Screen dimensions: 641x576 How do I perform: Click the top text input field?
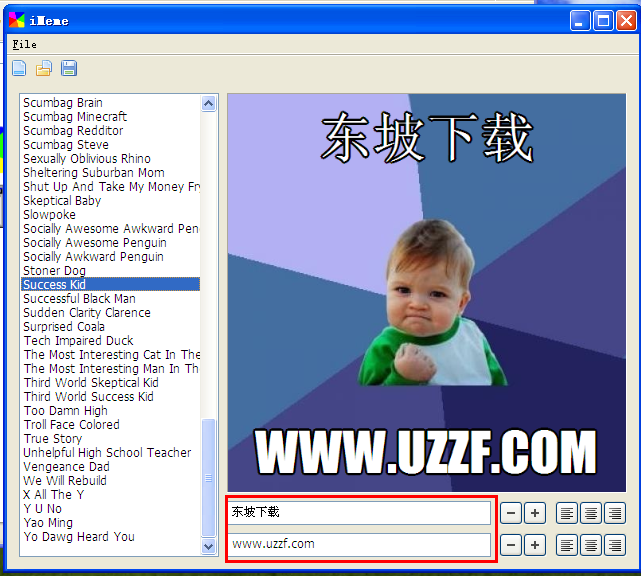click(x=359, y=513)
